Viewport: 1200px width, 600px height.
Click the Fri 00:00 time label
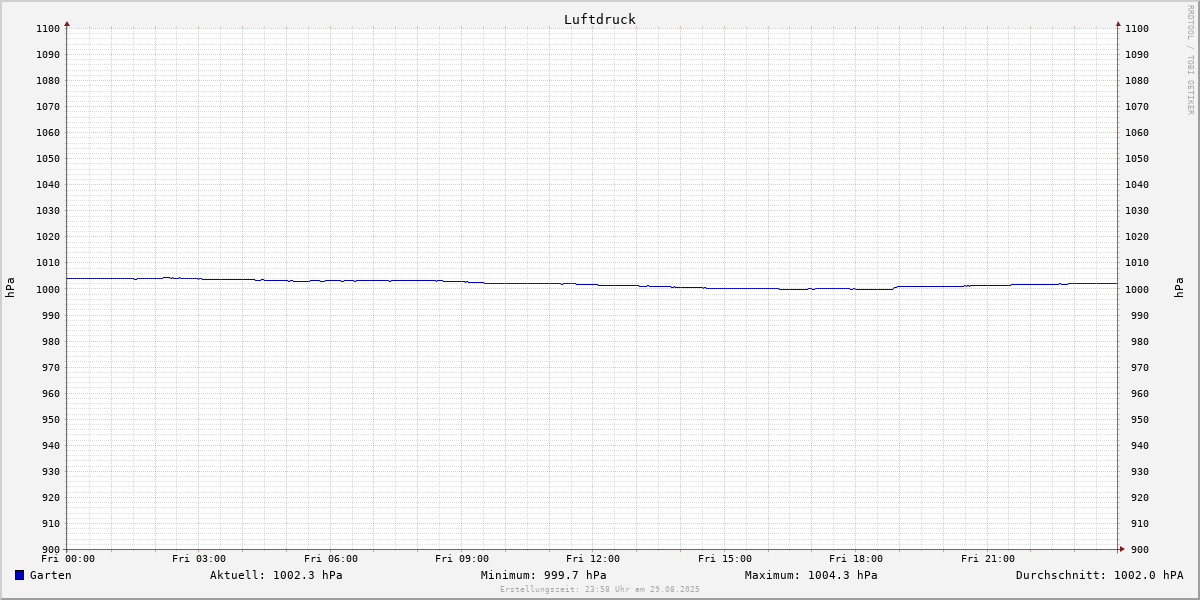[x=68, y=559]
